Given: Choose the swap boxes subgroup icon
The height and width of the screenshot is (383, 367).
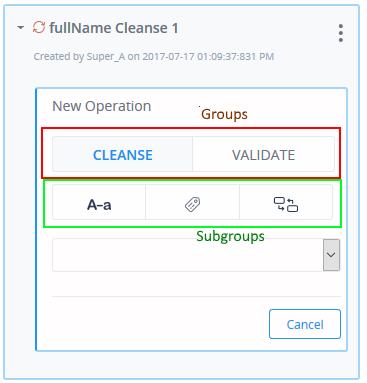Looking at the screenshot, I should [286, 202].
